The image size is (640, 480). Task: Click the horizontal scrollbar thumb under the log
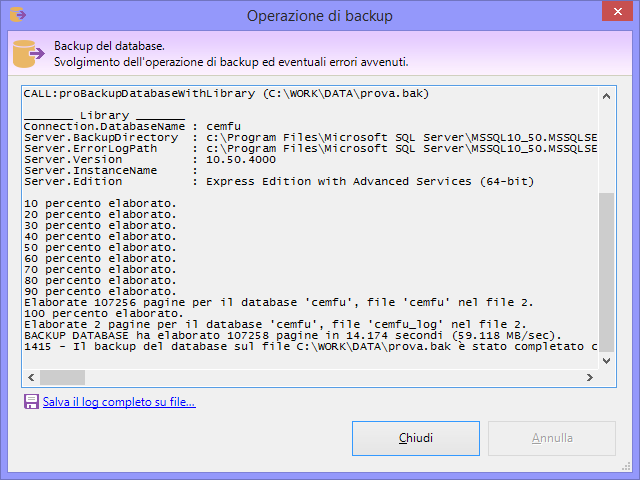62,378
